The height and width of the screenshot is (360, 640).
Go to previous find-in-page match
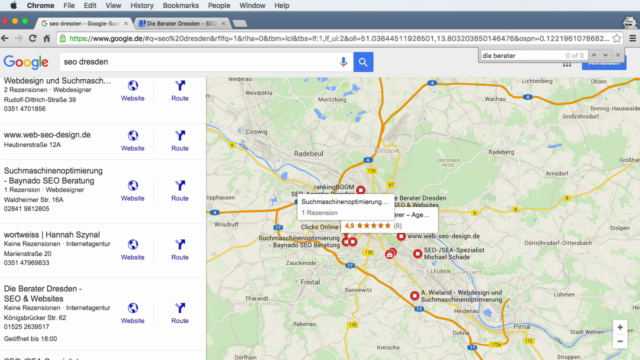pyautogui.click(x=594, y=55)
